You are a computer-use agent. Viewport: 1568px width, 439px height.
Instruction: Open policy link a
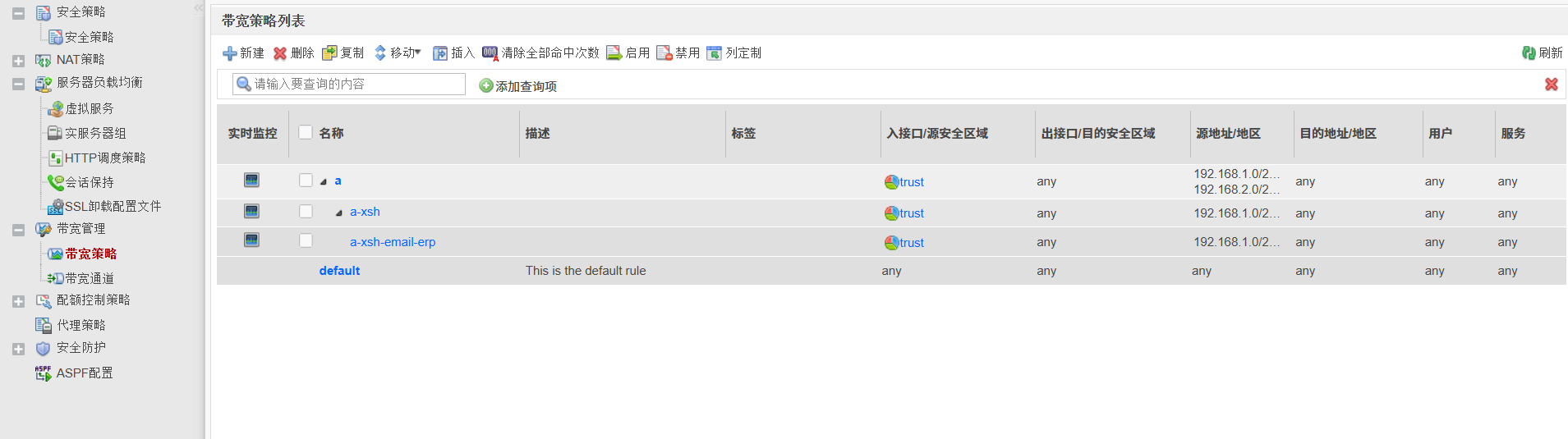tap(338, 181)
